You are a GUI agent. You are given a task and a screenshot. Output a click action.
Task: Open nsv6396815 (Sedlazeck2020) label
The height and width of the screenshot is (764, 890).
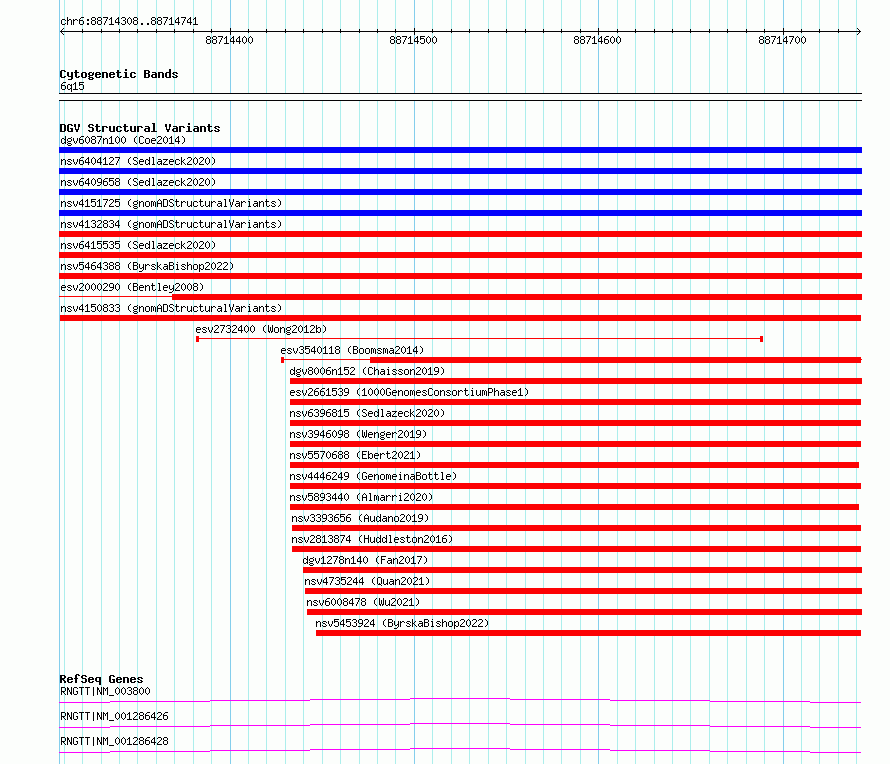pos(367,413)
